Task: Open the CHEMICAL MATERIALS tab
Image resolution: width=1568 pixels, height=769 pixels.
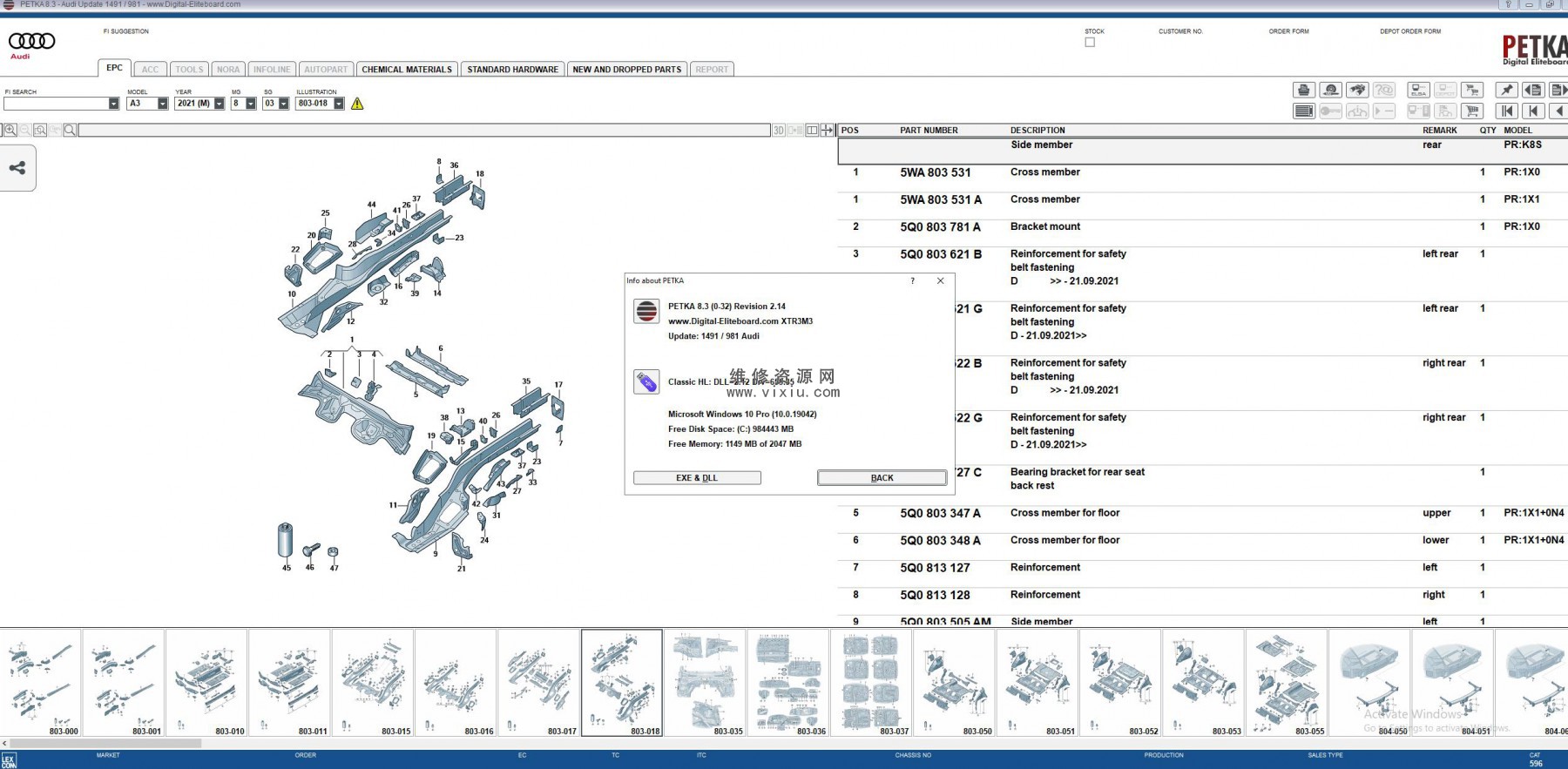Action: (407, 70)
